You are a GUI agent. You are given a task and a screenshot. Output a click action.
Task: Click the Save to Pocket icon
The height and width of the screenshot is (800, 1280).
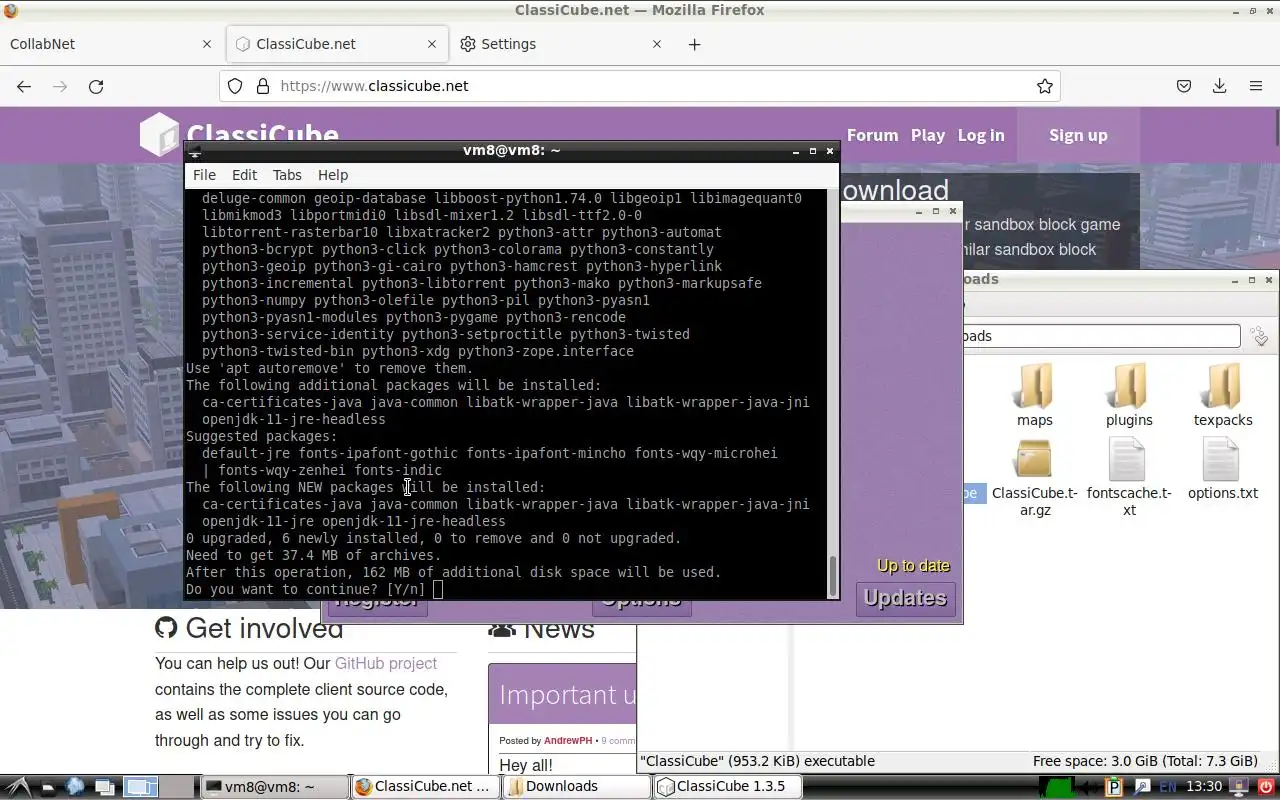click(x=1183, y=86)
